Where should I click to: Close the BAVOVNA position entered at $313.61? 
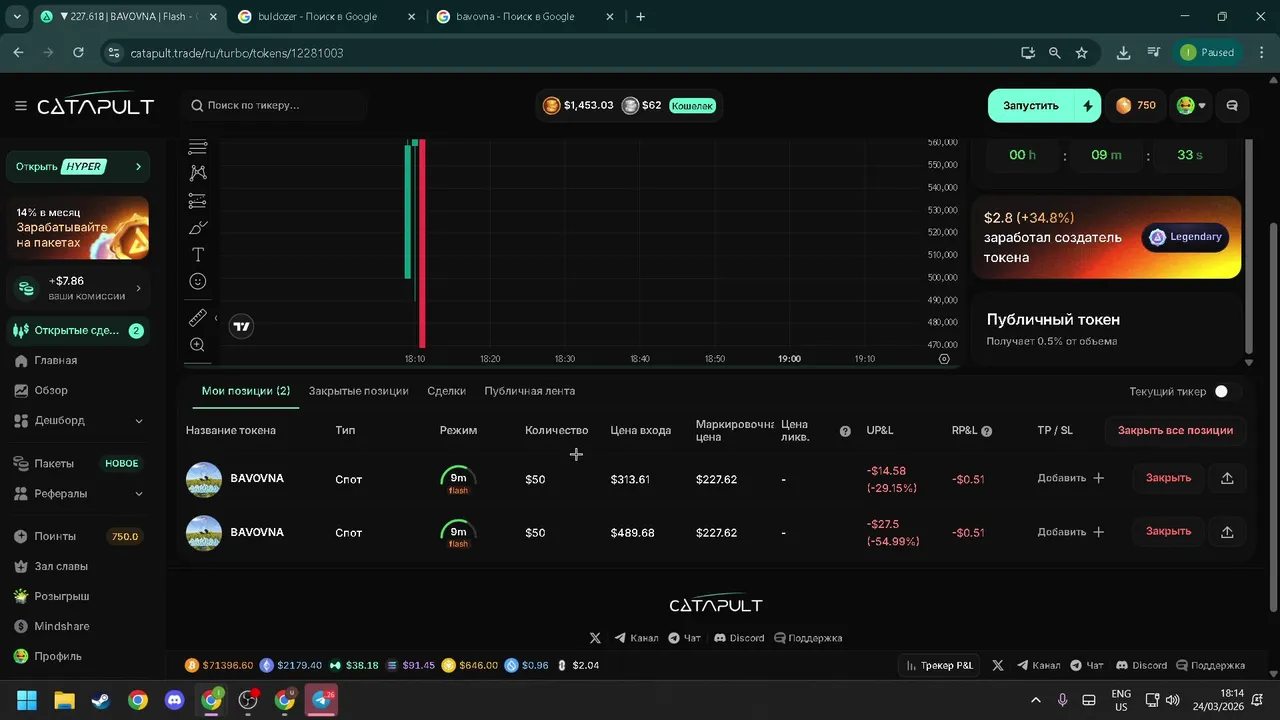tap(1168, 478)
